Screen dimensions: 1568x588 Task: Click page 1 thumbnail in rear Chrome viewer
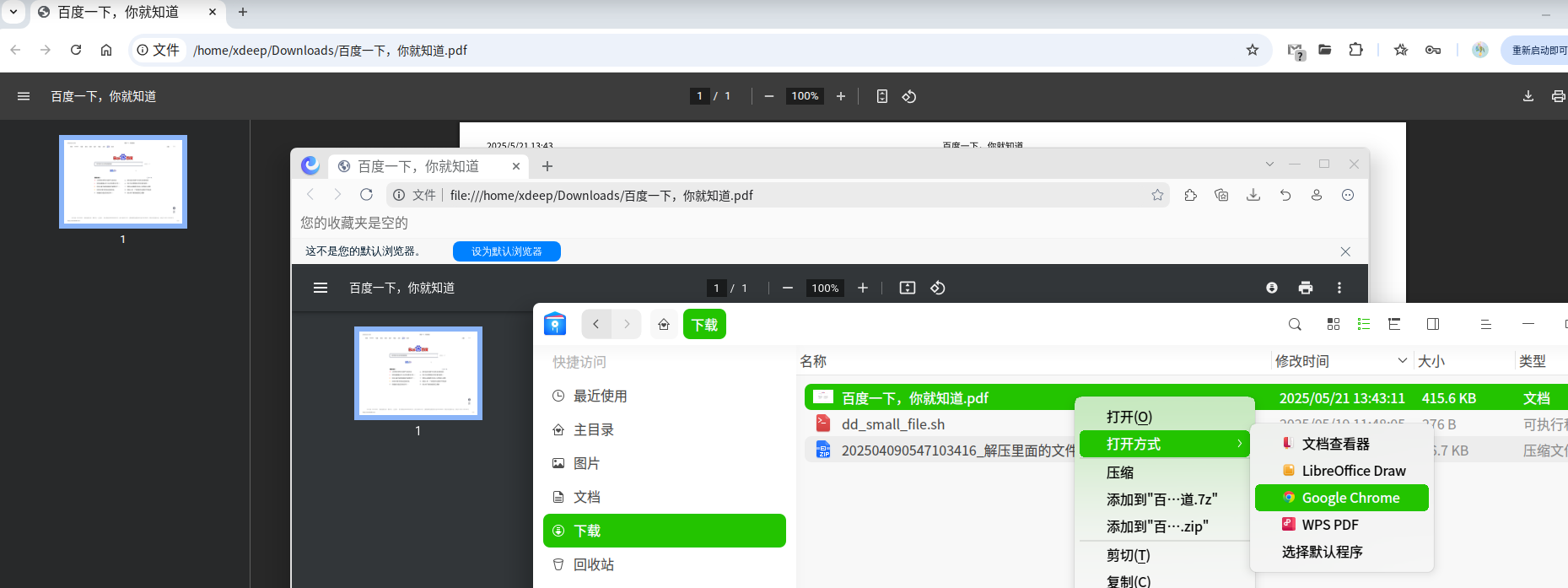pos(123,181)
